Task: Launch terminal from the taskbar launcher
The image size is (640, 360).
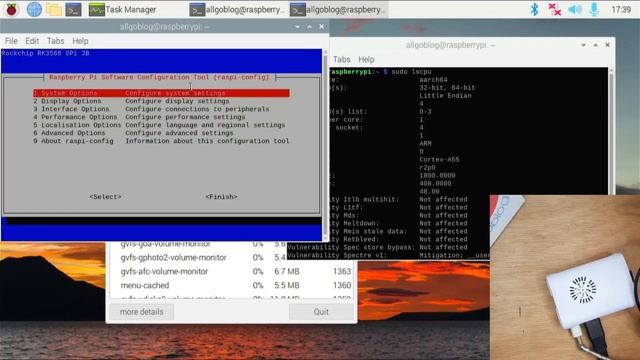Action: pyautogui.click(x=73, y=9)
